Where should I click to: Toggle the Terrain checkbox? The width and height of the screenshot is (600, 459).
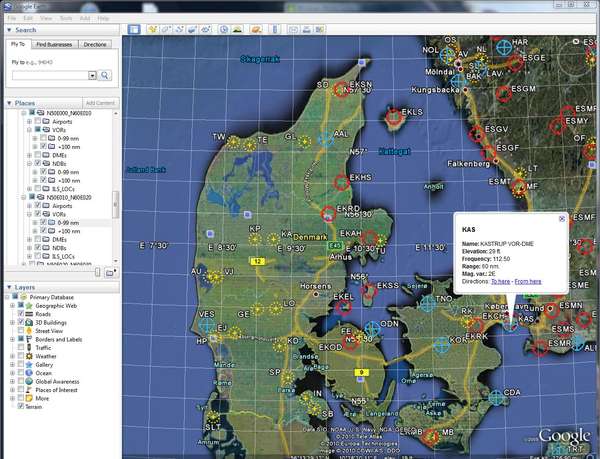[x=21, y=406]
